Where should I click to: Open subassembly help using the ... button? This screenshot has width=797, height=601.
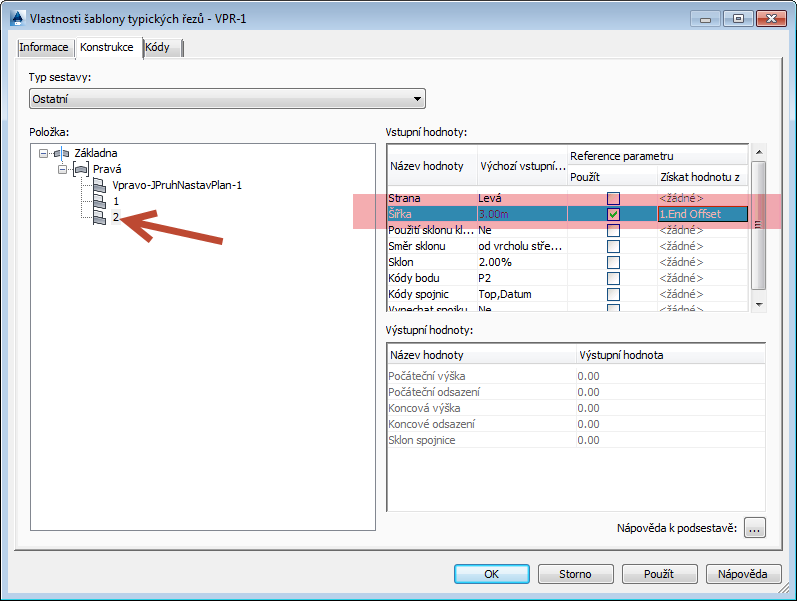coord(755,528)
